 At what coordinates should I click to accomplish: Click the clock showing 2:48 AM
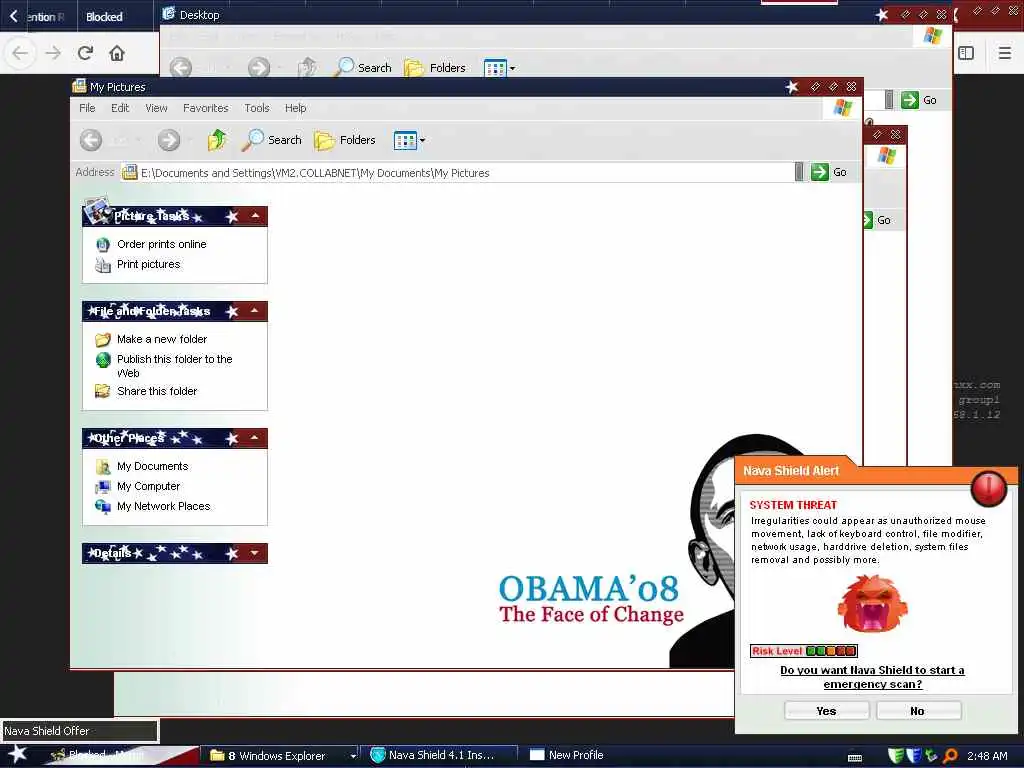987,756
